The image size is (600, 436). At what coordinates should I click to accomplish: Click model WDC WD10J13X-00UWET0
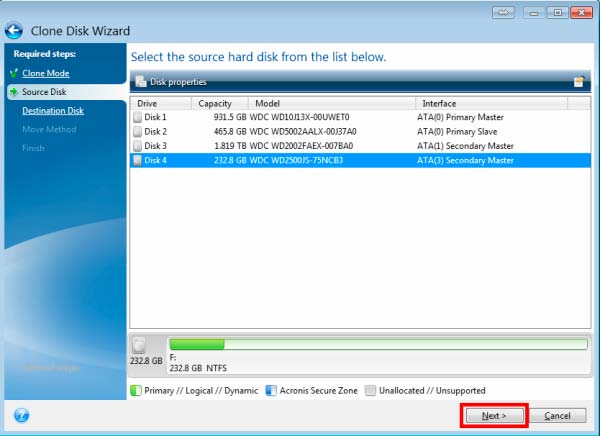299,117
